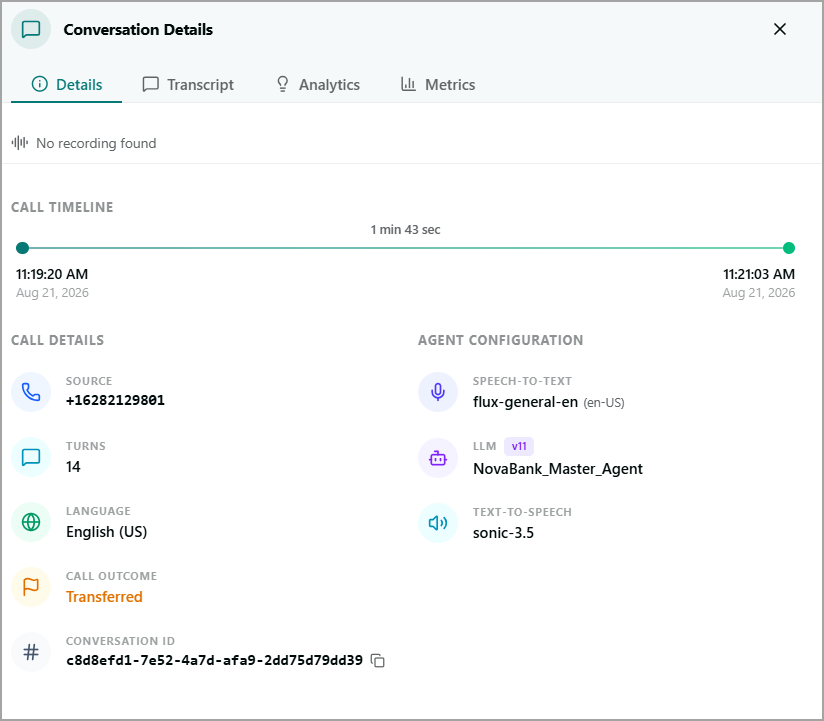The image size is (824, 721).
Task: Click the English (US) language value
Action: point(106,532)
